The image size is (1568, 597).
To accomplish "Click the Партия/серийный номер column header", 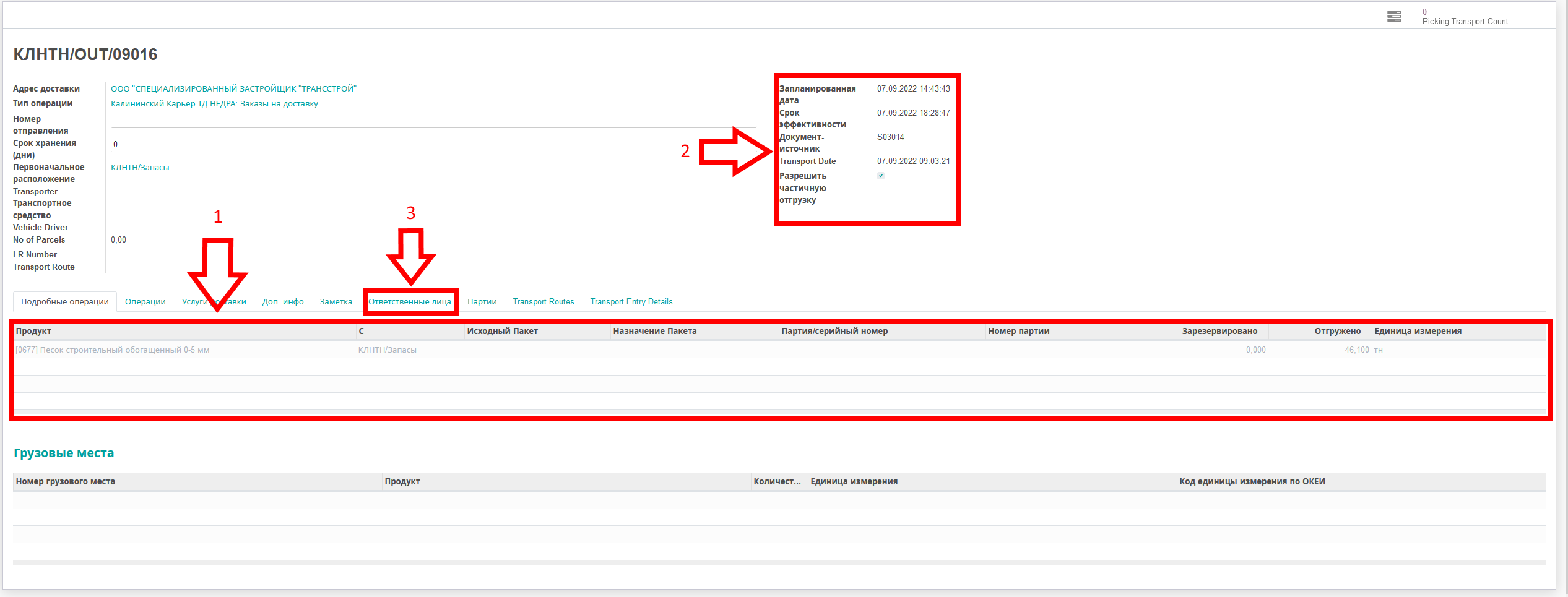I will click(x=834, y=332).
